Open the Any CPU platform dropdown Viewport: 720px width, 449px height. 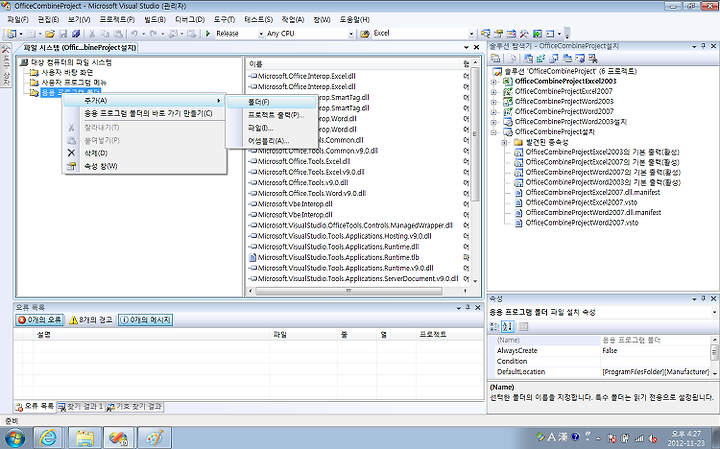pyautogui.click(x=351, y=34)
